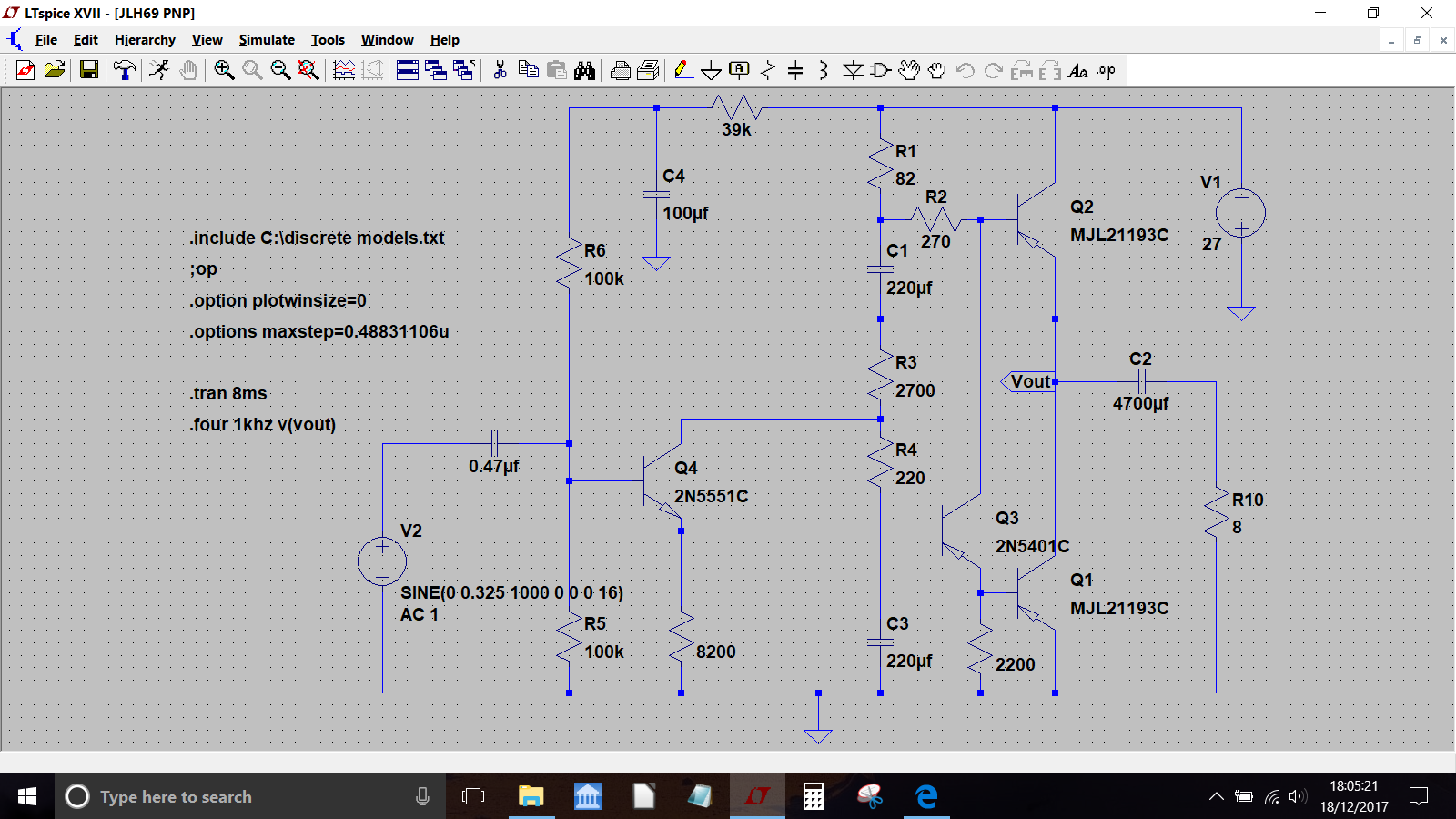Click the Paste clipboard icon

(557, 70)
